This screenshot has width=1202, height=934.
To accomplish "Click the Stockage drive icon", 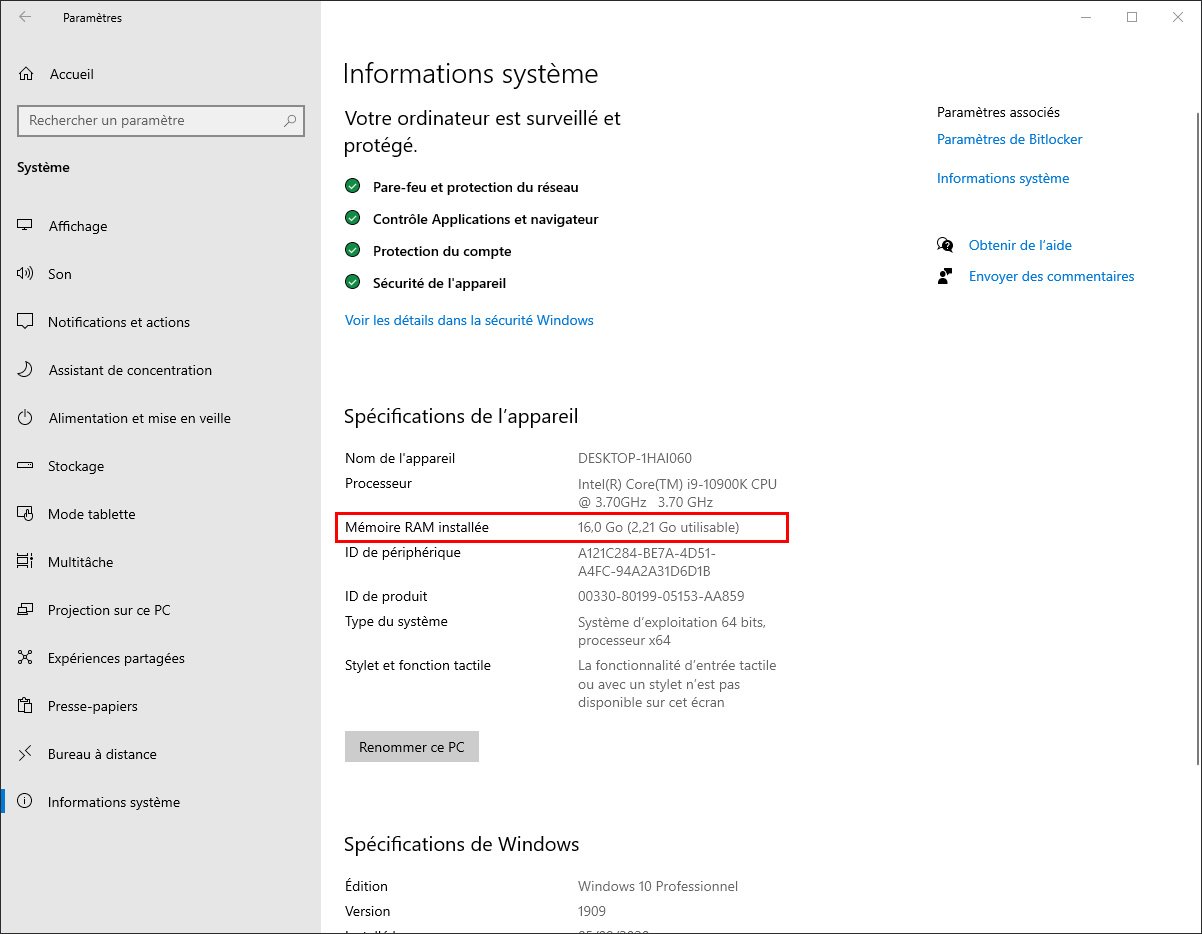I will click(x=26, y=466).
